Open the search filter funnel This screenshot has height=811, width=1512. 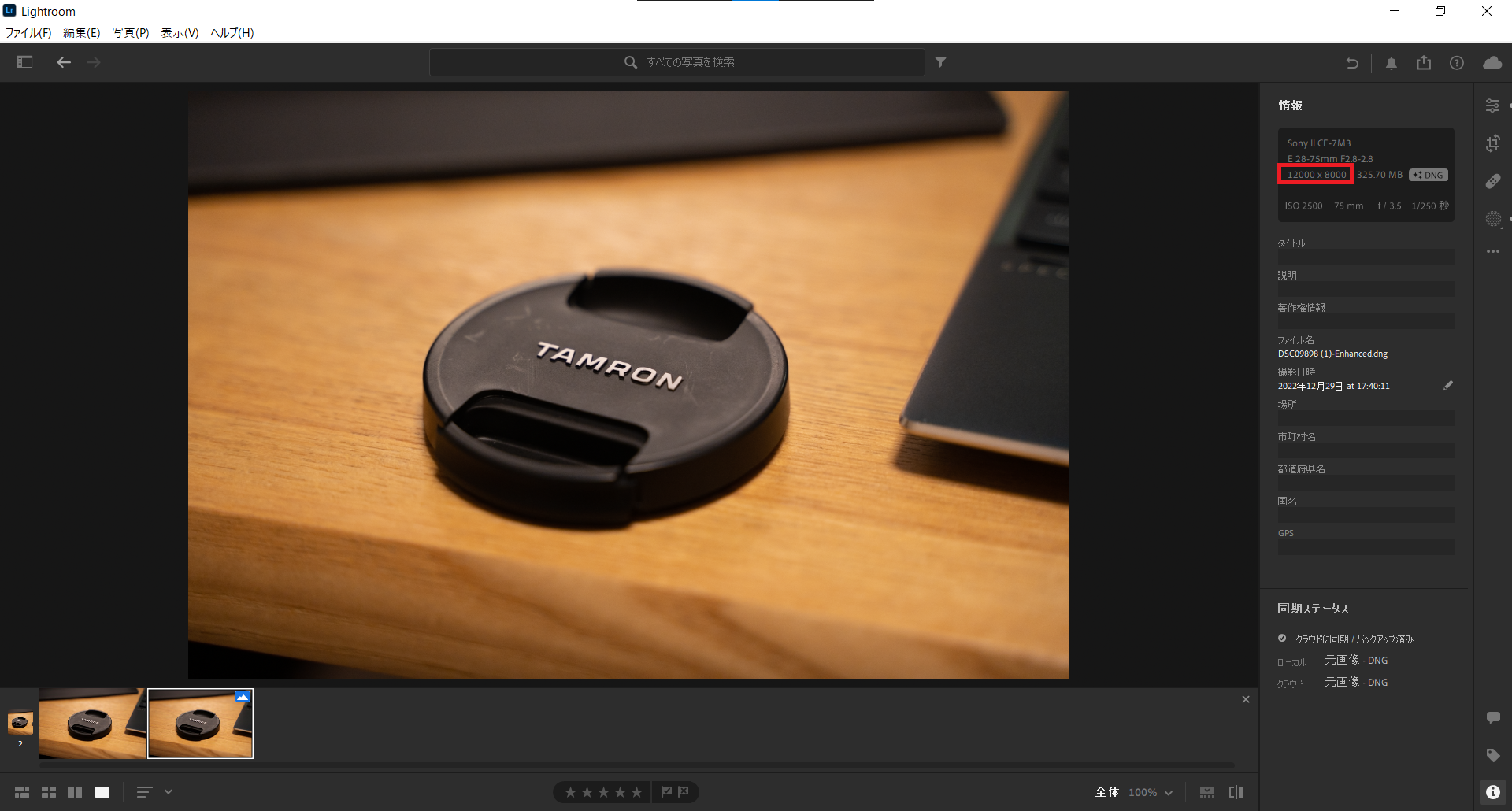tap(940, 62)
